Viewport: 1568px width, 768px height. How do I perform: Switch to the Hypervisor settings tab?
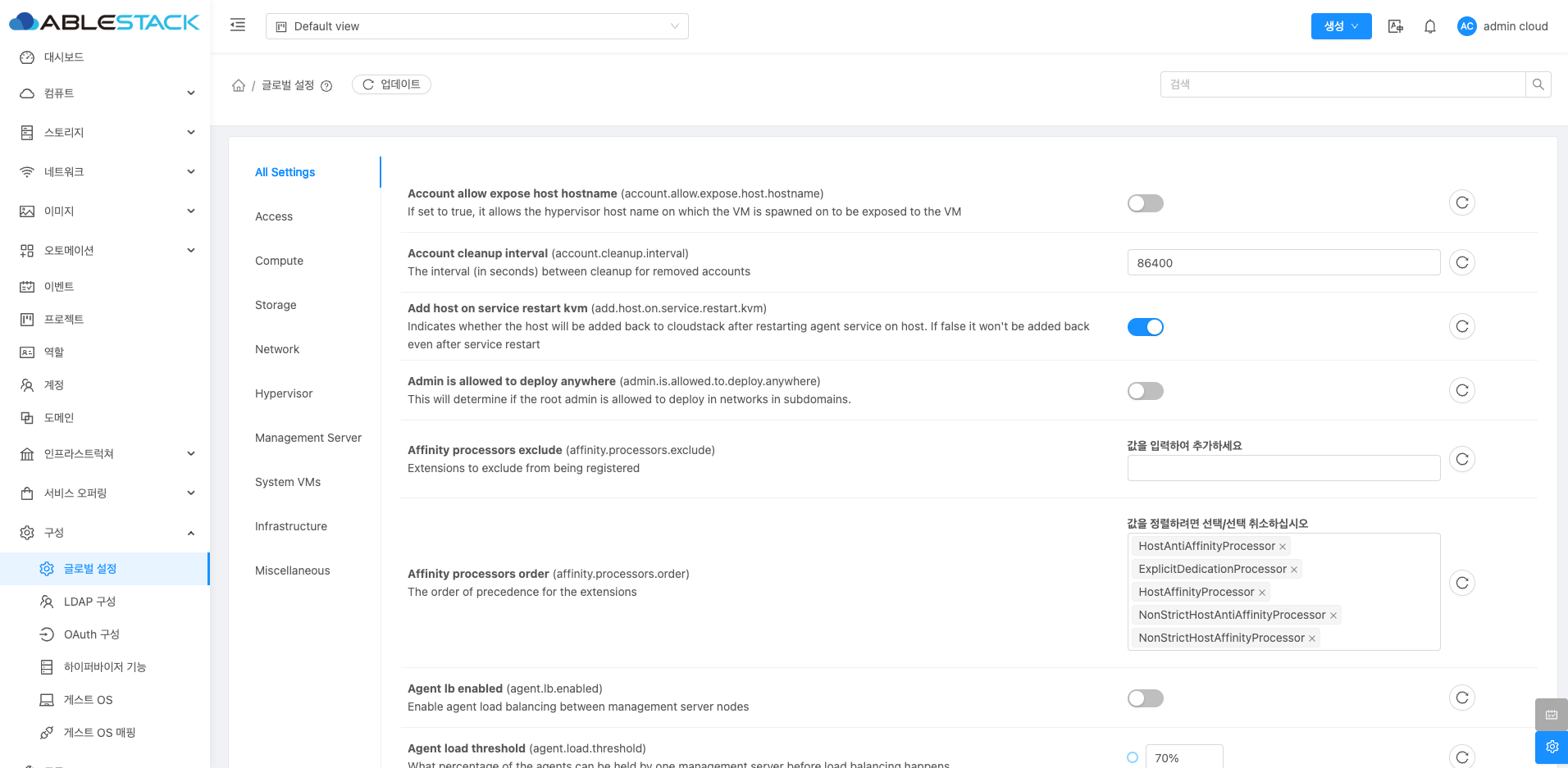coord(284,393)
